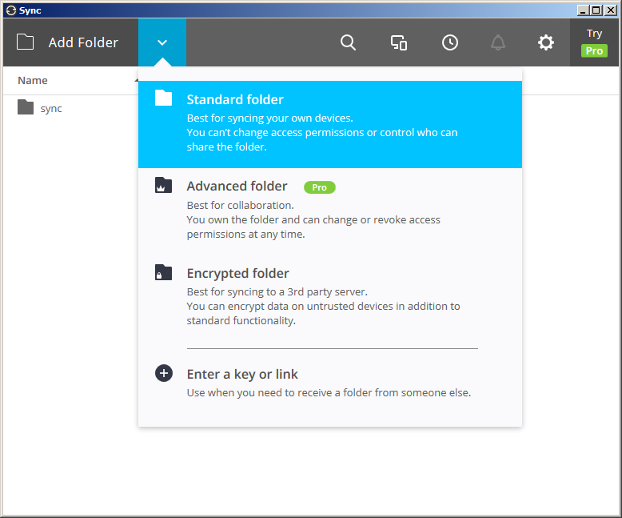Click the green Pro badge on Advanced folder
The image size is (622, 518).
[x=319, y=187]
